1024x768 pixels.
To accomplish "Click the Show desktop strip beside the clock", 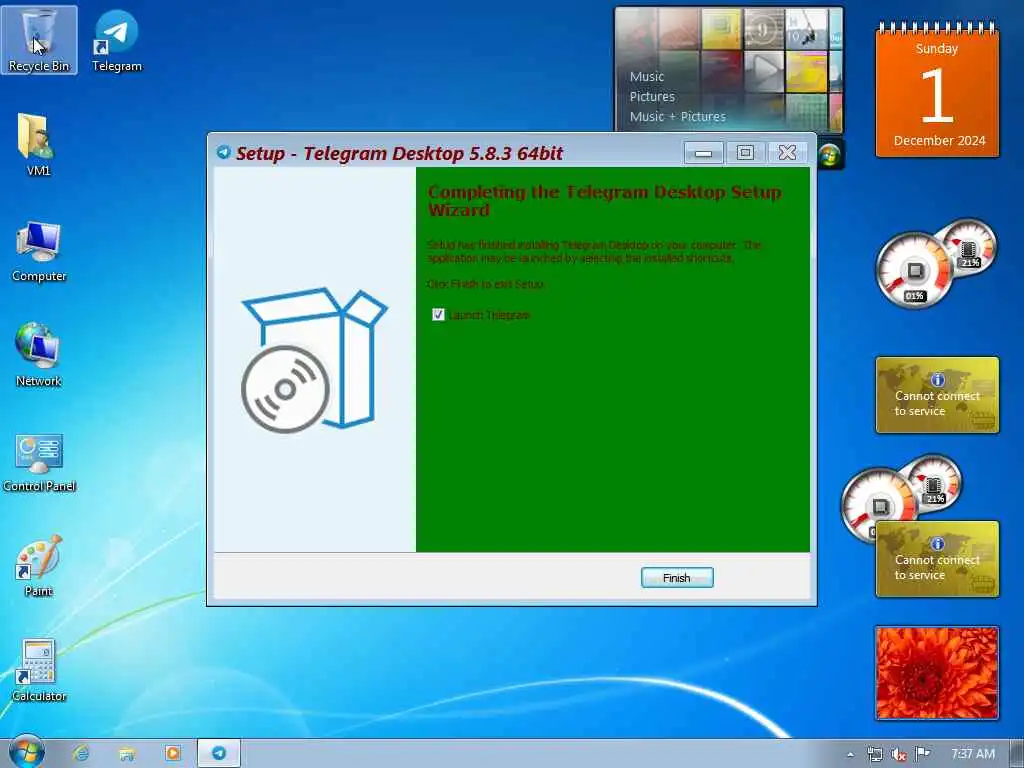I will point(1017,754).
